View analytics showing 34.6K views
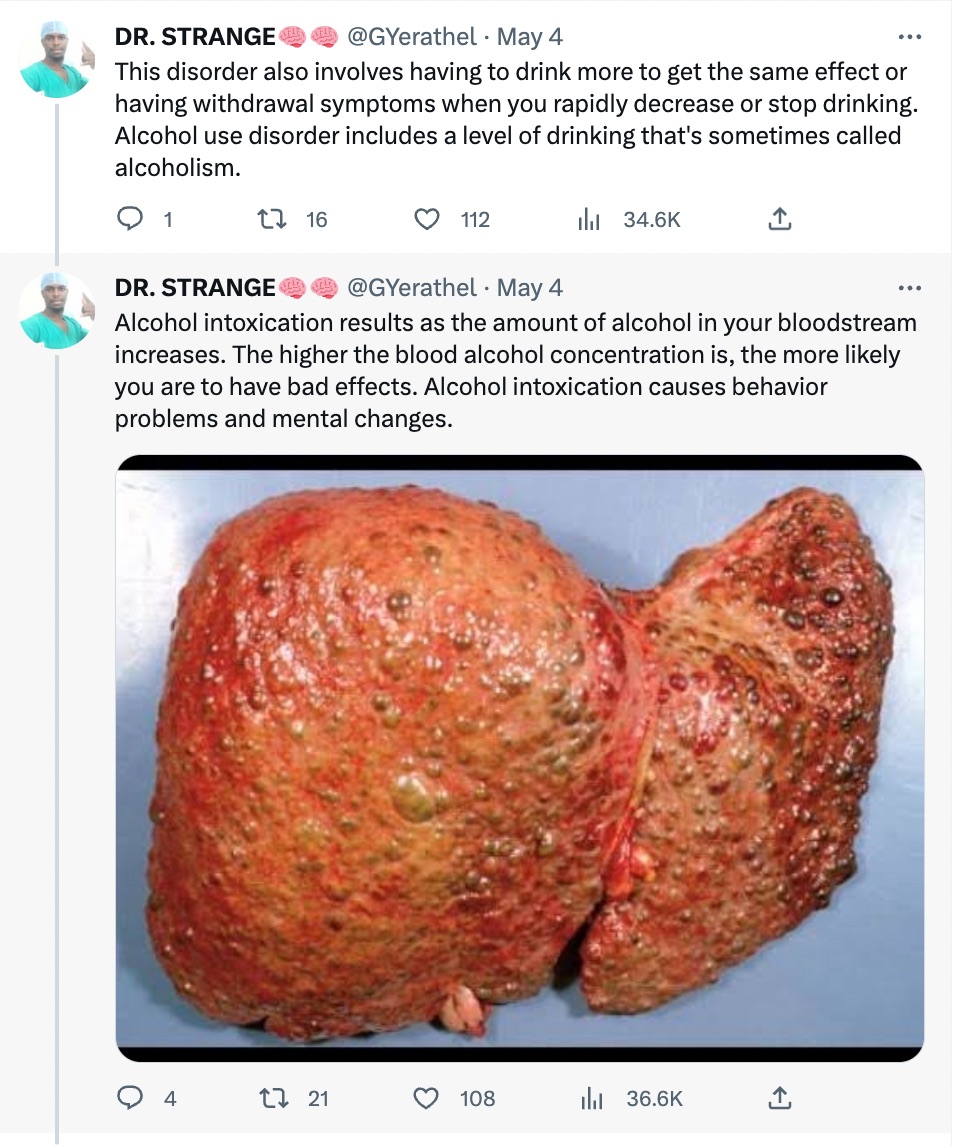The image size is (954, 1146). pyautogui.click(x=588, y=220)
